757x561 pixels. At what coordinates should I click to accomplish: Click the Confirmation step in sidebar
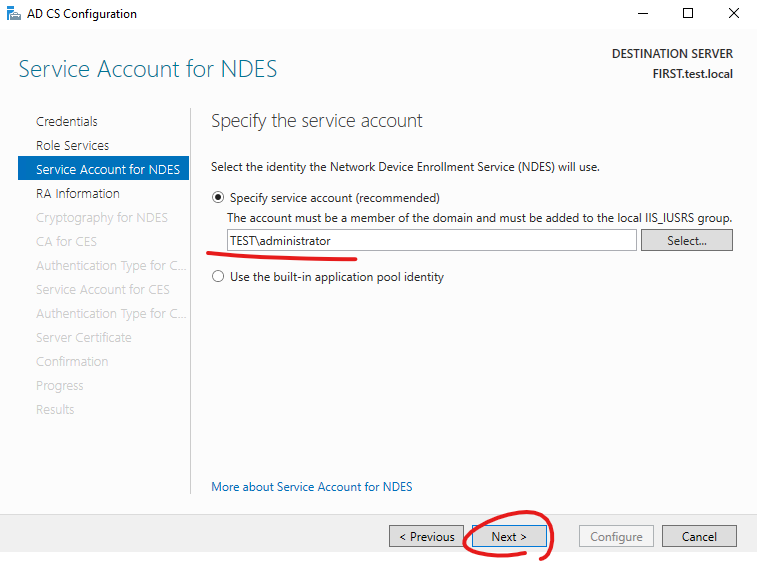point(72,362)
